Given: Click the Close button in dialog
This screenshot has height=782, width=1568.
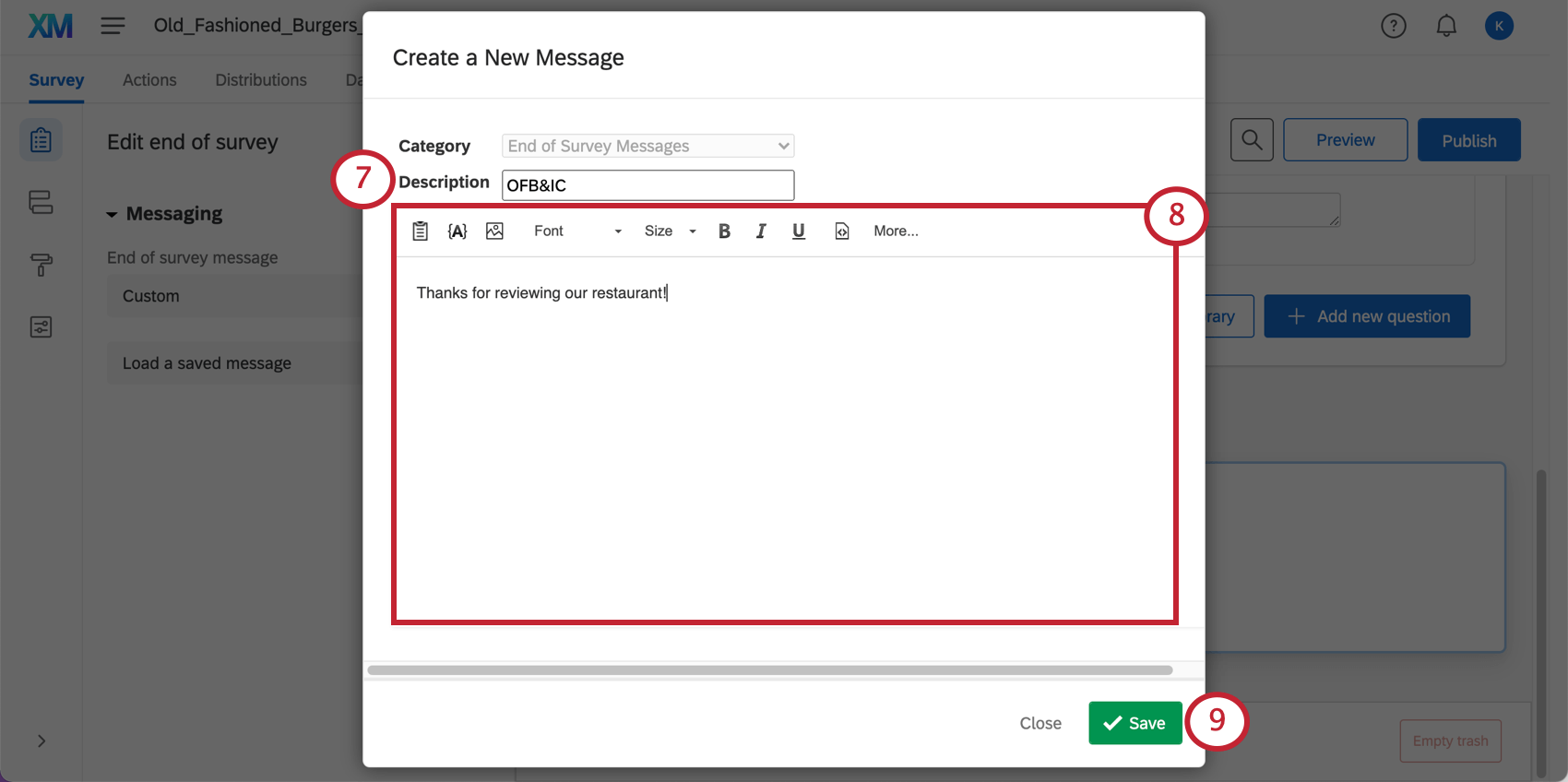Looking at the screenshot, I should [1040, 724].
